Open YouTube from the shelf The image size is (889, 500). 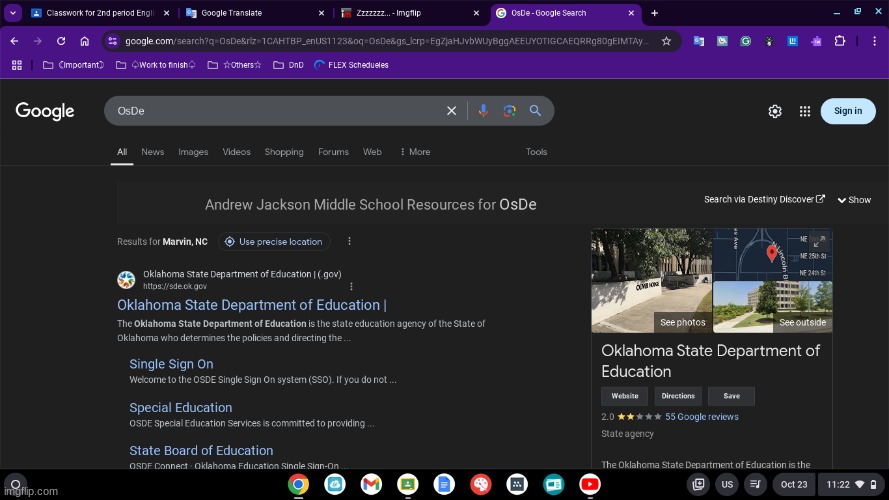(x=590, y=484)
